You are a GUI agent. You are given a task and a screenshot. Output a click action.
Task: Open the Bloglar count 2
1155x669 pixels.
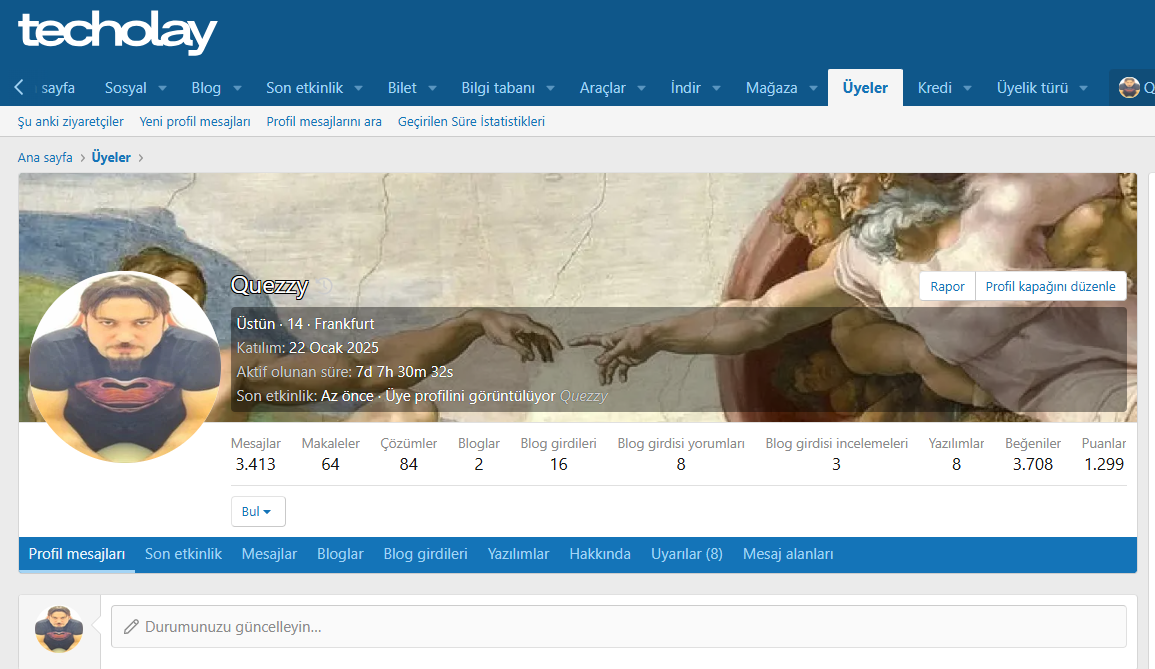479,464
